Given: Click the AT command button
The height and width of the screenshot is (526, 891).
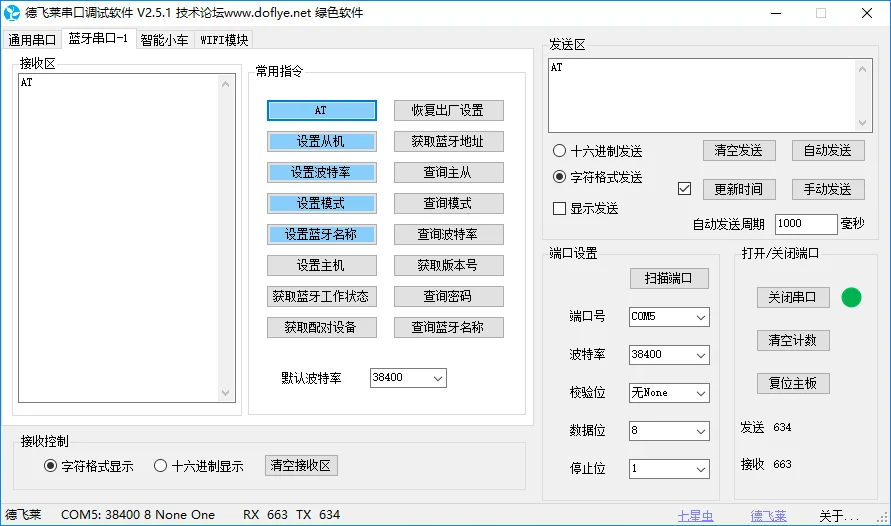Looking at the screenshot, I should point(322,110).
